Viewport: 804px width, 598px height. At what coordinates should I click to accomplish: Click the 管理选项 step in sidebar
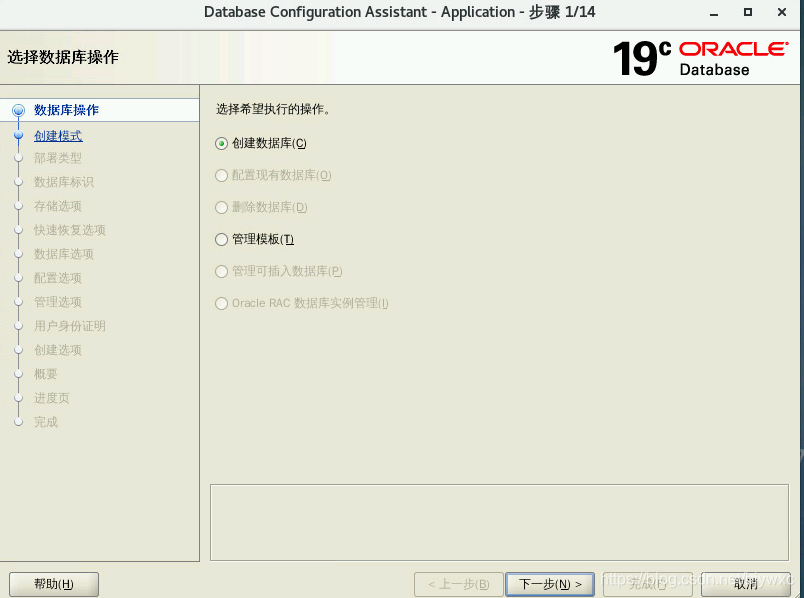[x=57, y=302]
